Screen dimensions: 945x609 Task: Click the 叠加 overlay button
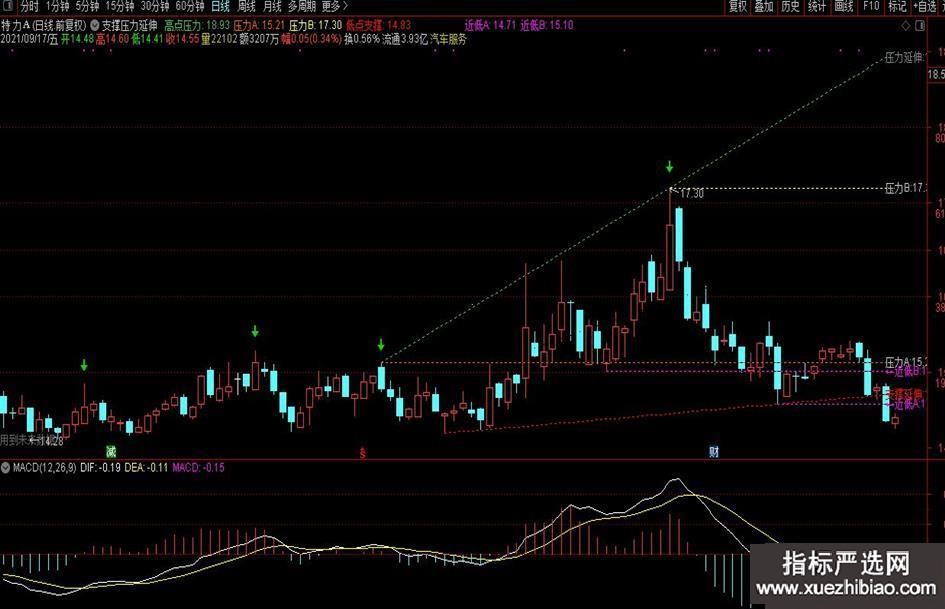click(x=764, y=7)
